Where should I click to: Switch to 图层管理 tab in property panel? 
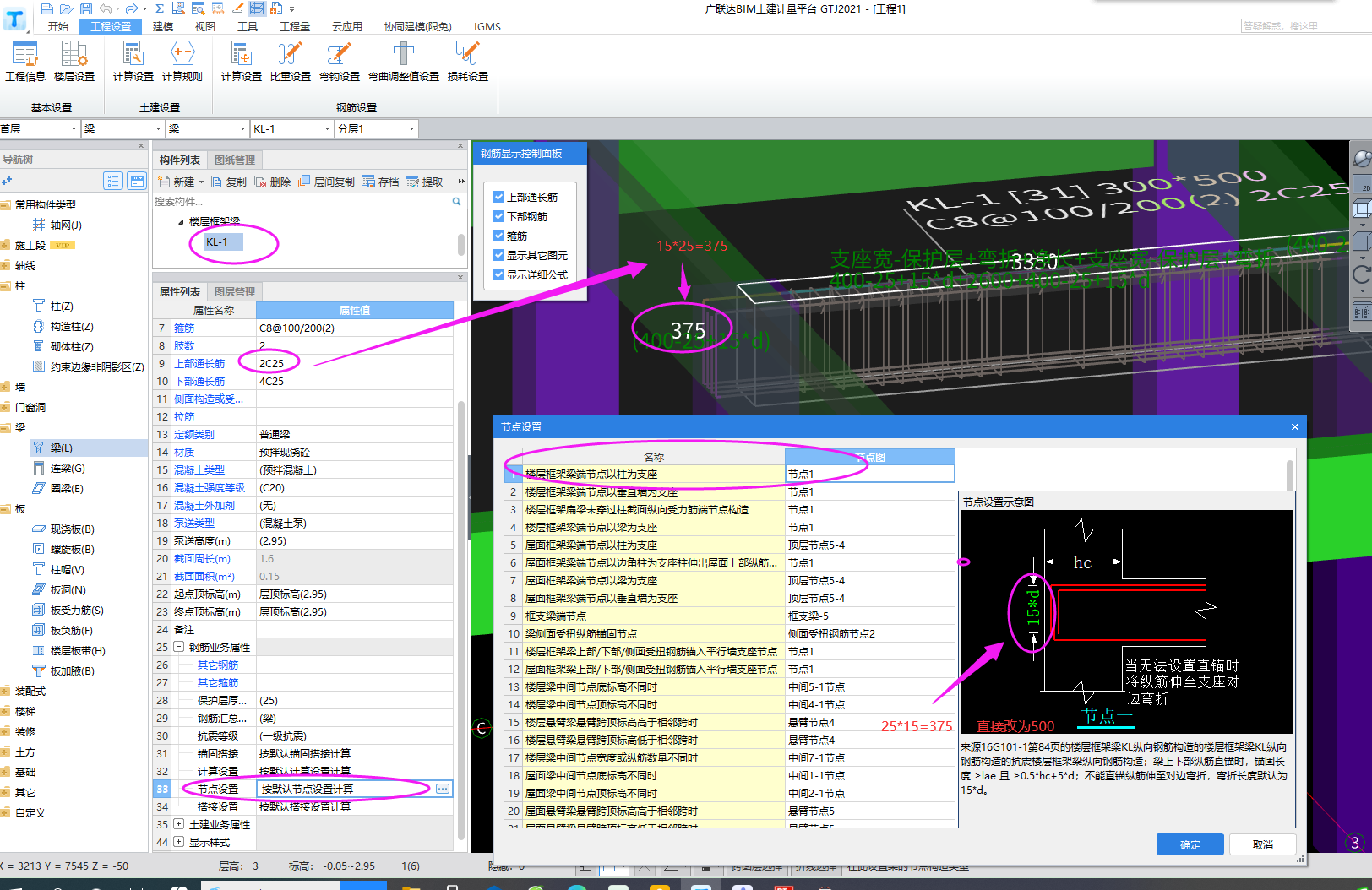235,292
